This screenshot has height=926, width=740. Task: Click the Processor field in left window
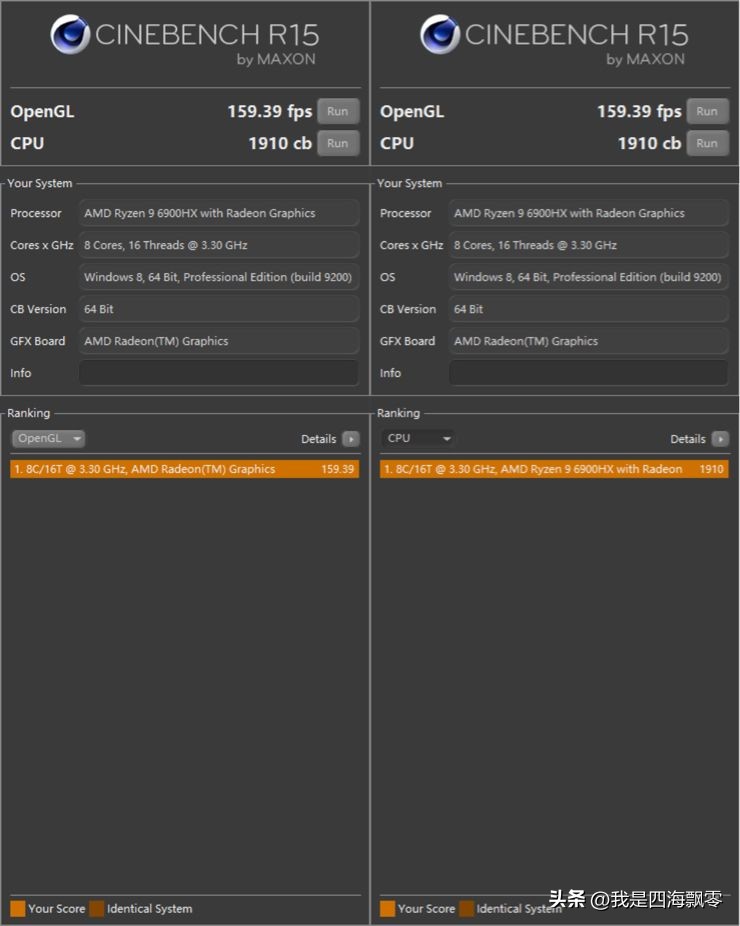pos(219,213)
